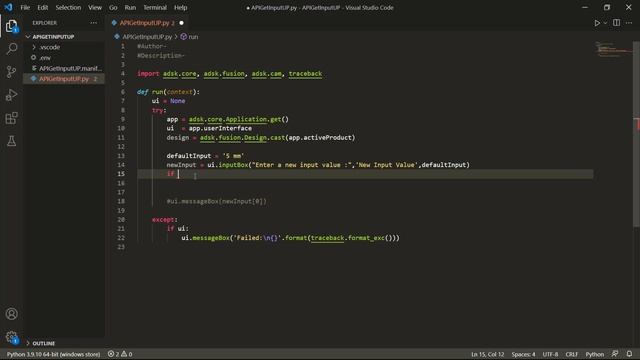Open the Explorer view in activity bar
This screenshot has width=640, height=360.
pos(11,26)
